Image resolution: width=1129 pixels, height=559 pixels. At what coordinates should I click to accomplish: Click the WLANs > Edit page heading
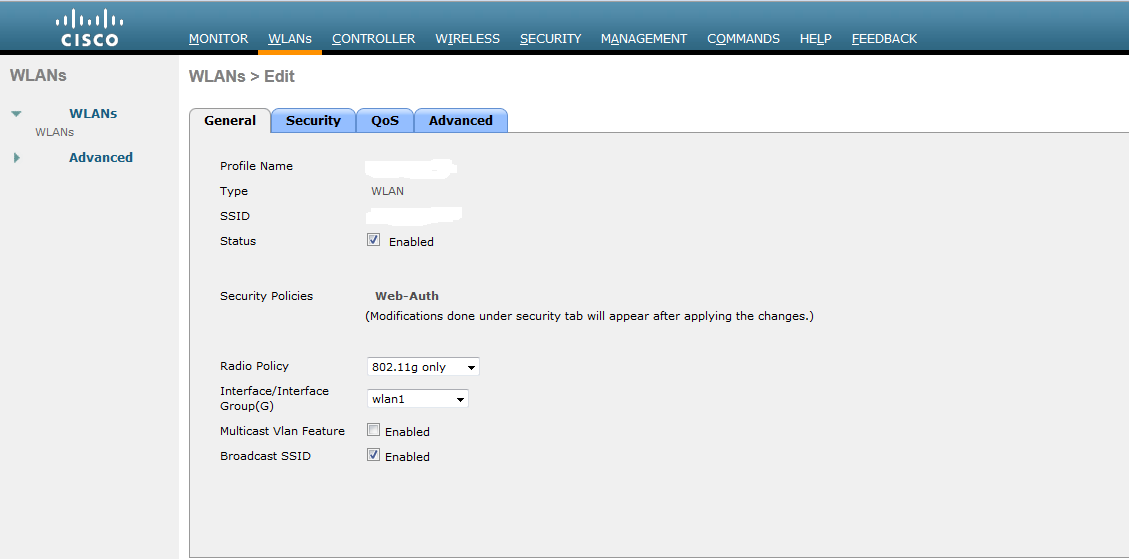[x=242, y=76]
